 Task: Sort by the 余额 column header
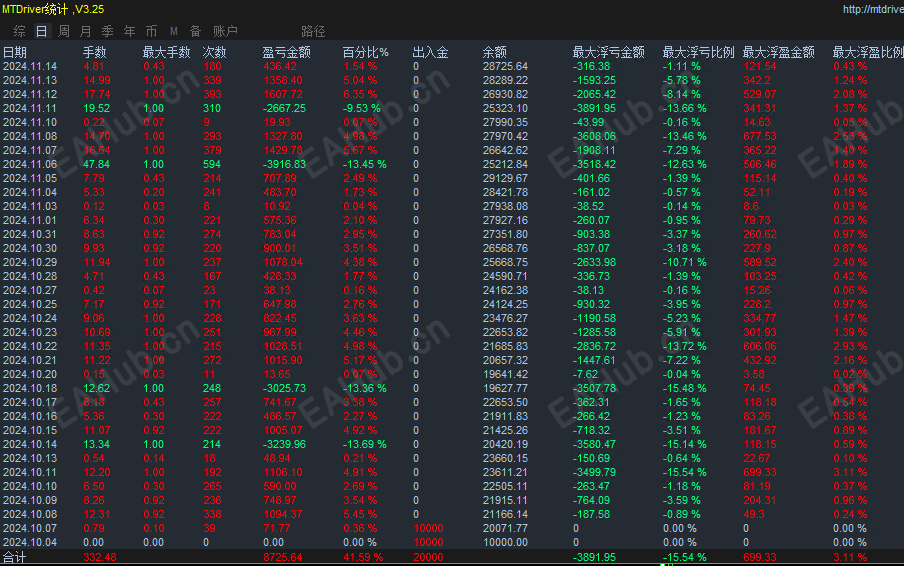[495, 52]
